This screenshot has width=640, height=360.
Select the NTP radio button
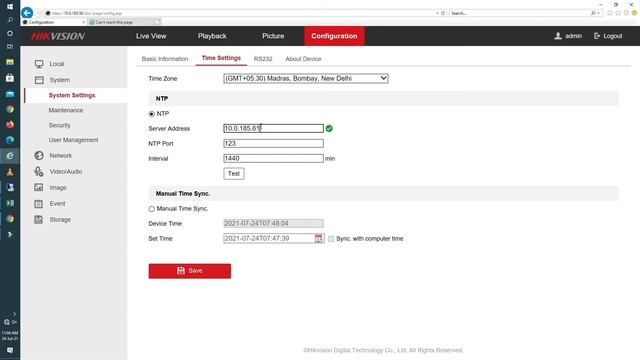pyautogui.click(x=152, y=114)
